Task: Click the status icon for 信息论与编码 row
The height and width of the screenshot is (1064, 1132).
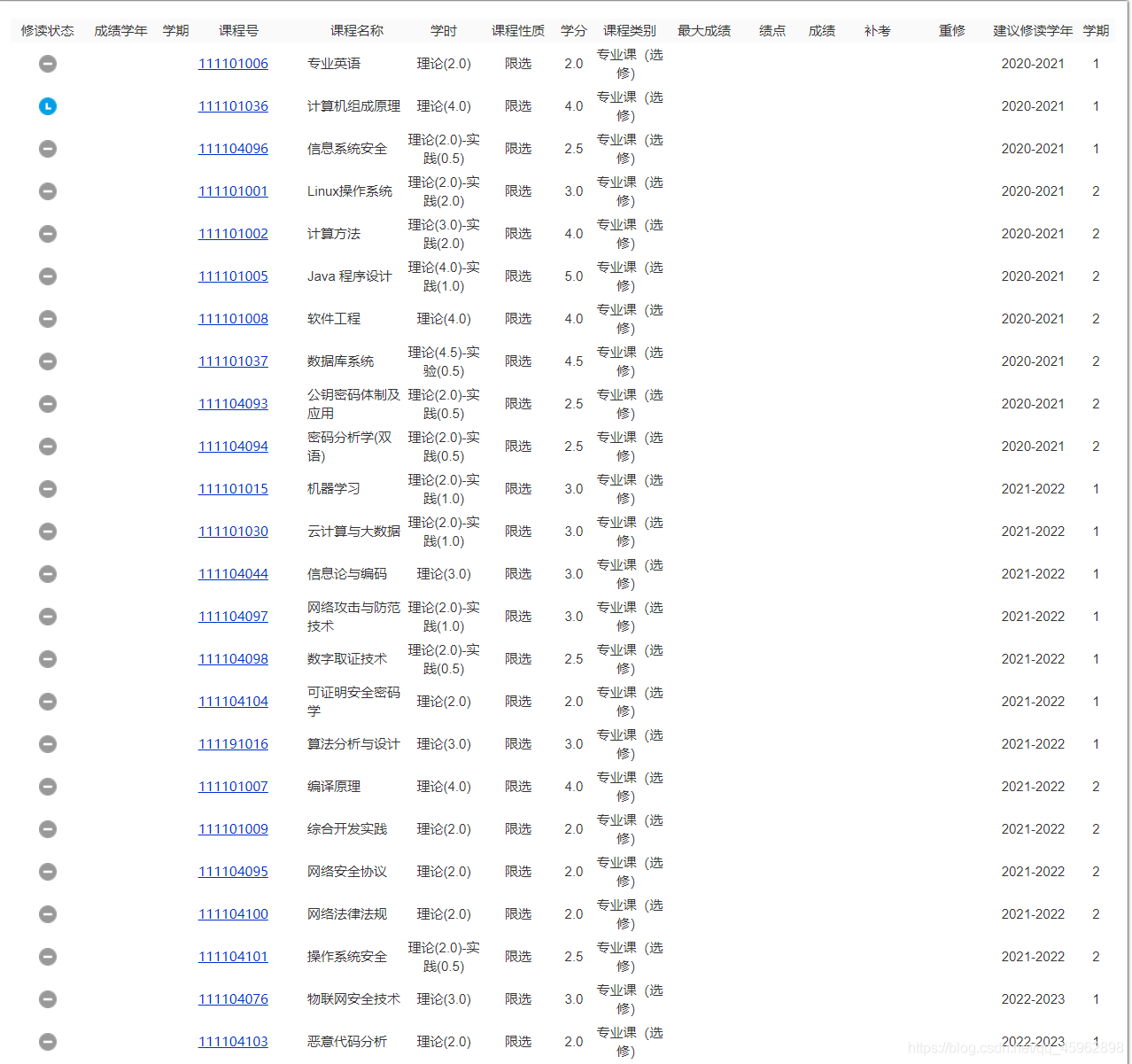Action: coord(48,574)
